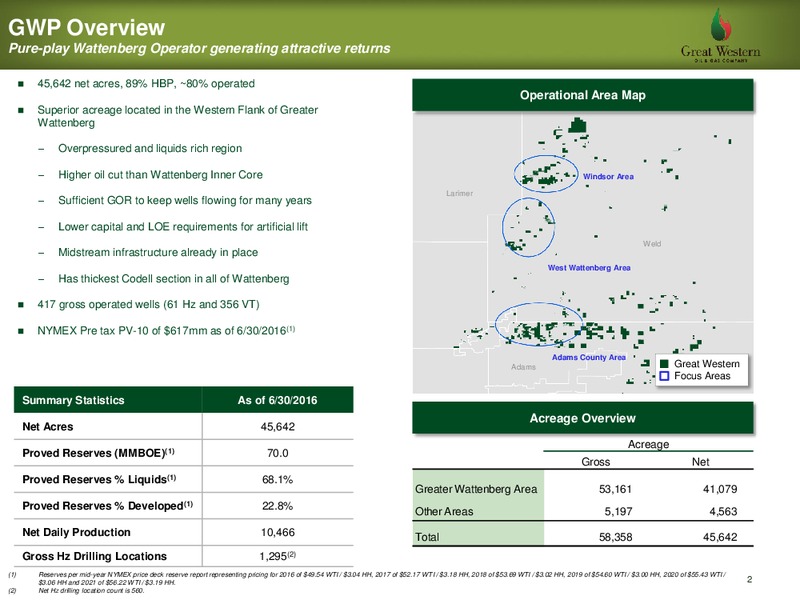Click footnote (1) about NYMEX price deck
The height and width of the screenshot is (600, 800).
(x=367, y=578)
